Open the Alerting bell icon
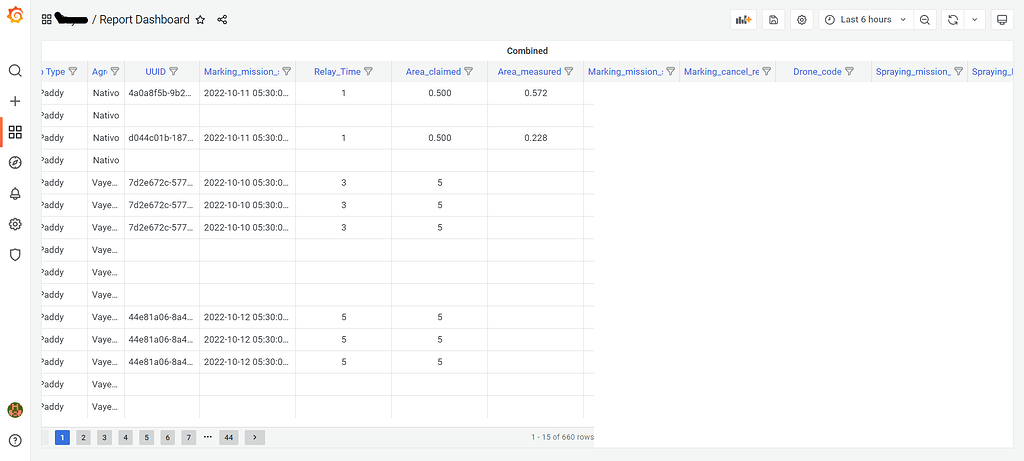Screen dimensions: 1024x461 point(15,193)
